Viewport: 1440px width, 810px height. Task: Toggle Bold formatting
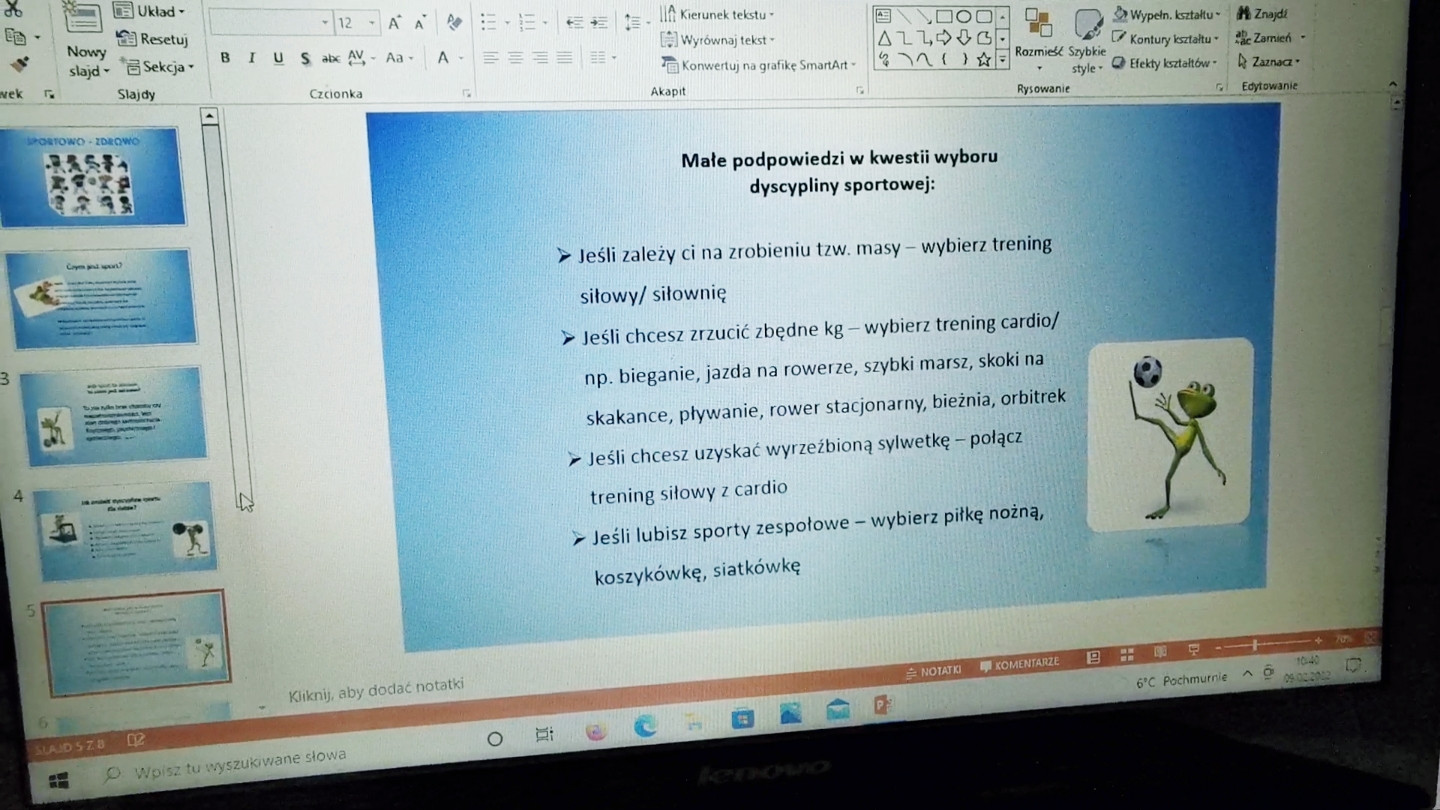[225, 58]
